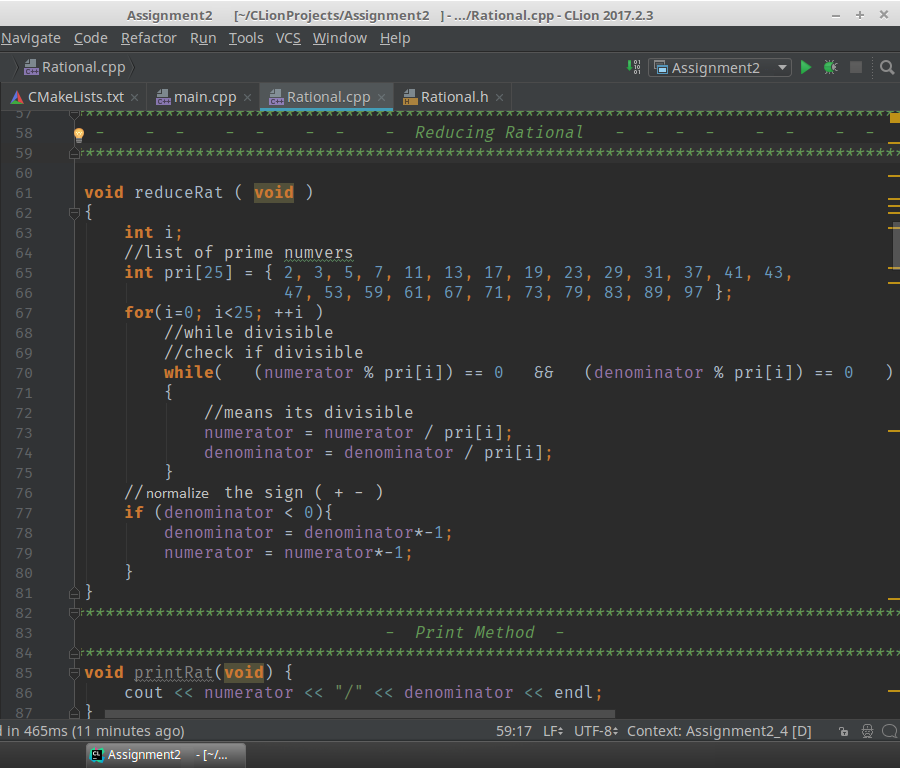Close the Rational.h tab
This screenshot has width=900, height=768.
coord(499,98)
